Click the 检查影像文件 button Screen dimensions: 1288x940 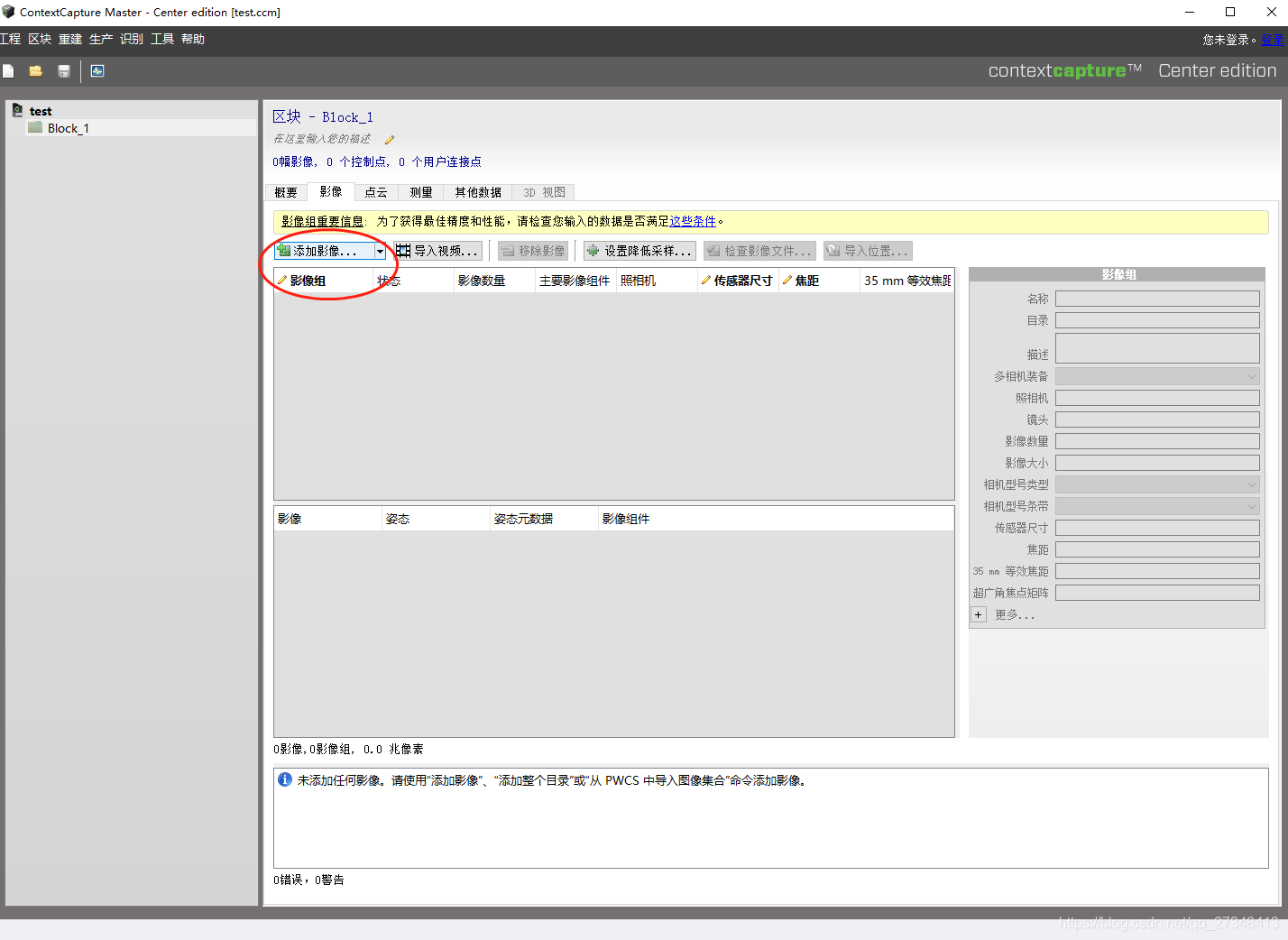pyautogui.click(x=759, y=251)
